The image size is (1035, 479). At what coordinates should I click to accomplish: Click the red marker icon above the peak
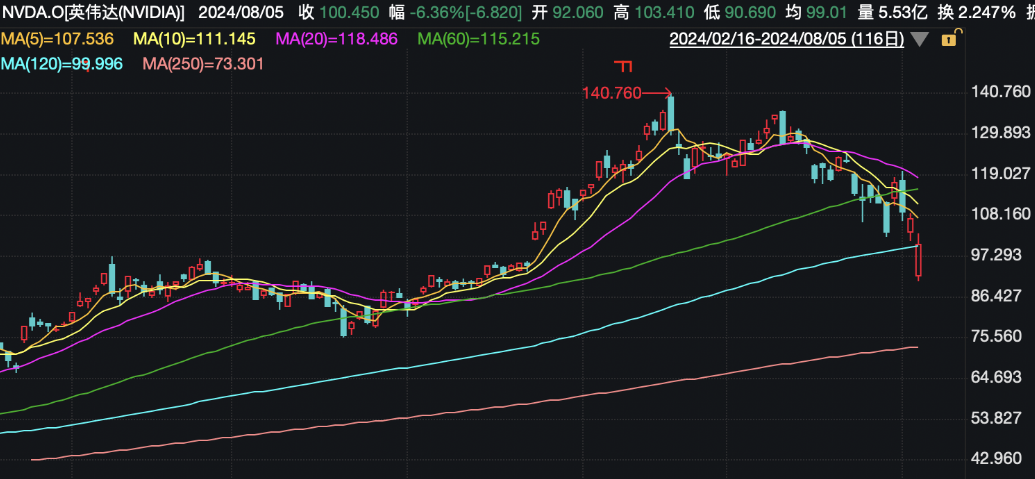click(x=624, y=68)
